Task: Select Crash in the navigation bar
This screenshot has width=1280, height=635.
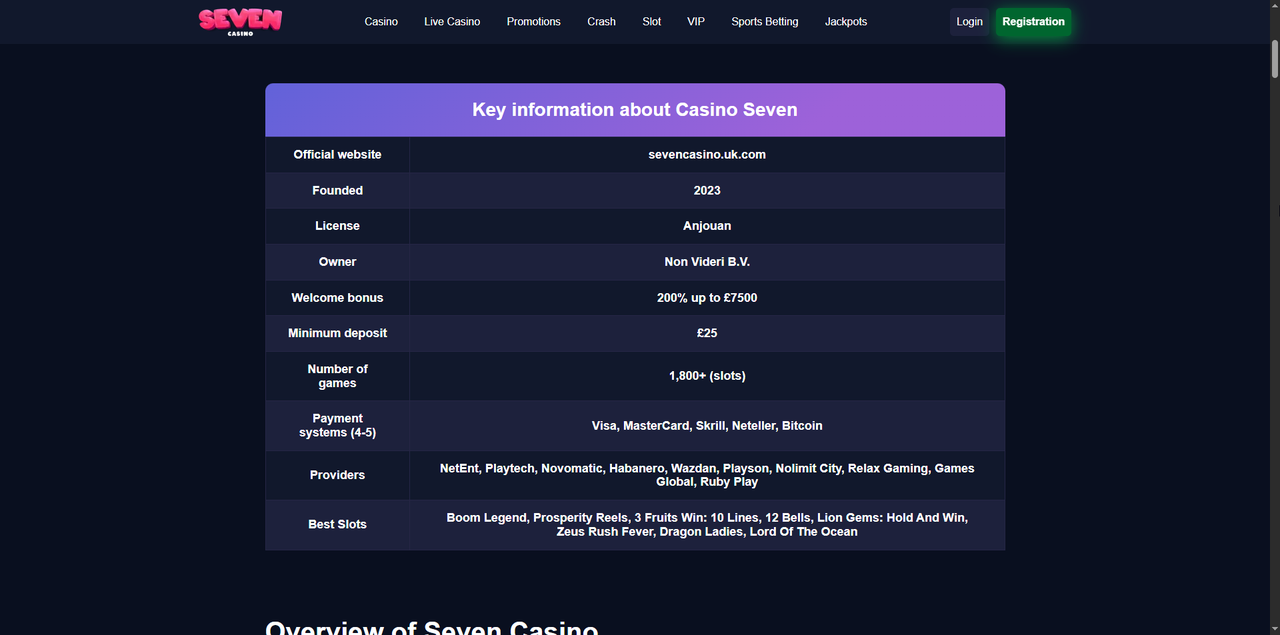Action: 601,22
